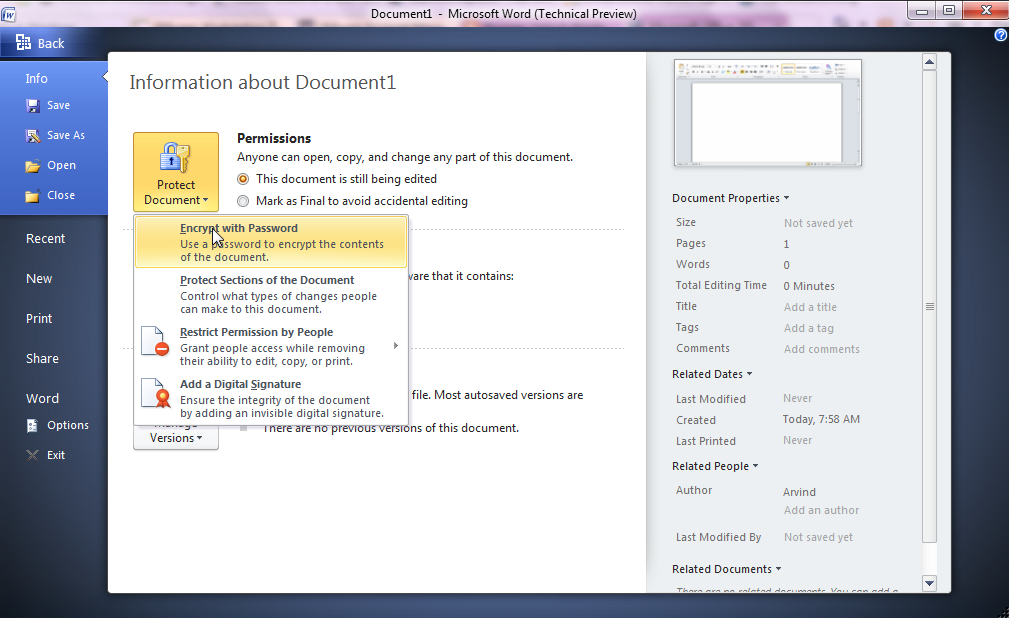Open the Recent tab in sidebar

point(45,239)
